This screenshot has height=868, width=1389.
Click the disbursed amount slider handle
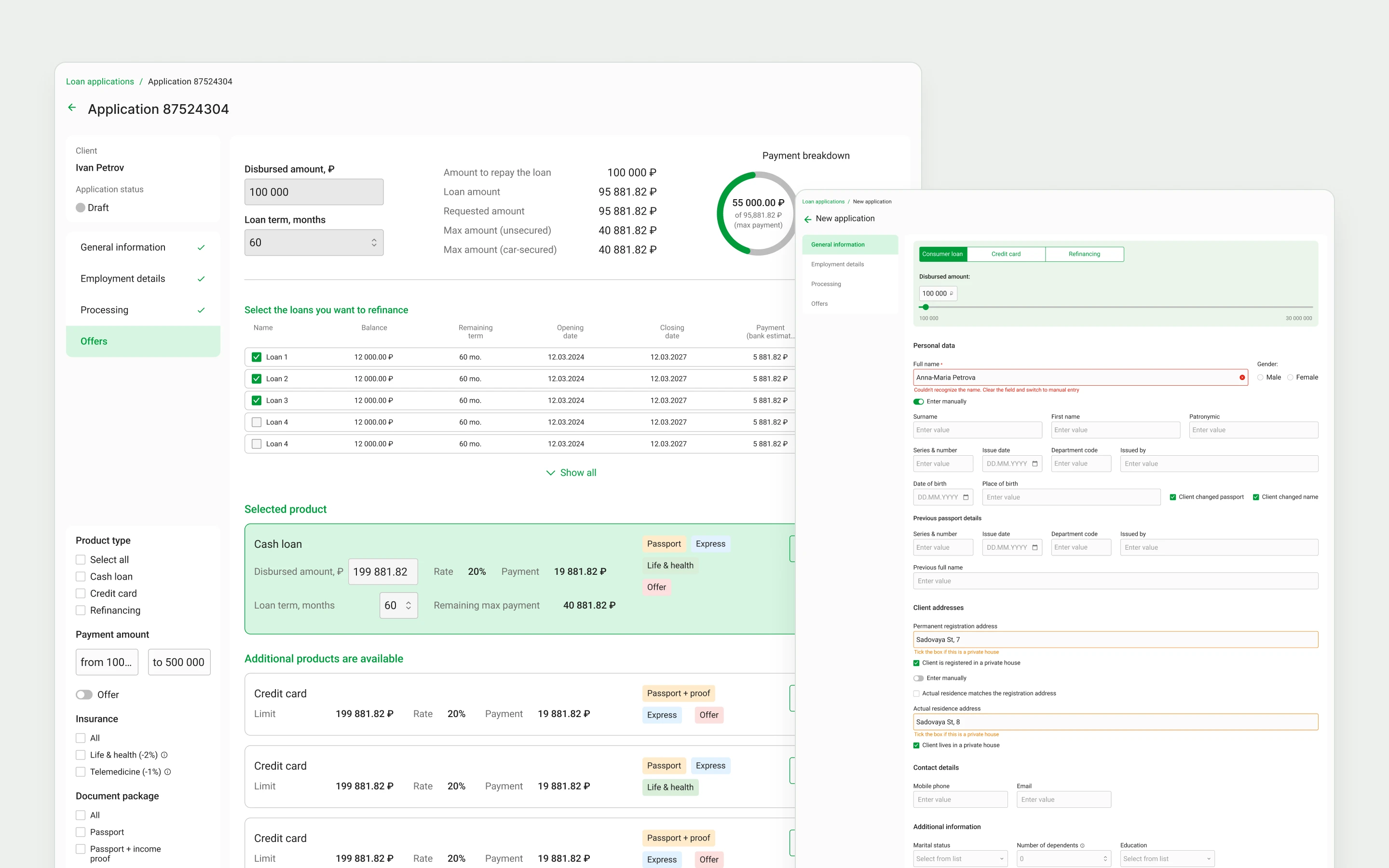925,307
